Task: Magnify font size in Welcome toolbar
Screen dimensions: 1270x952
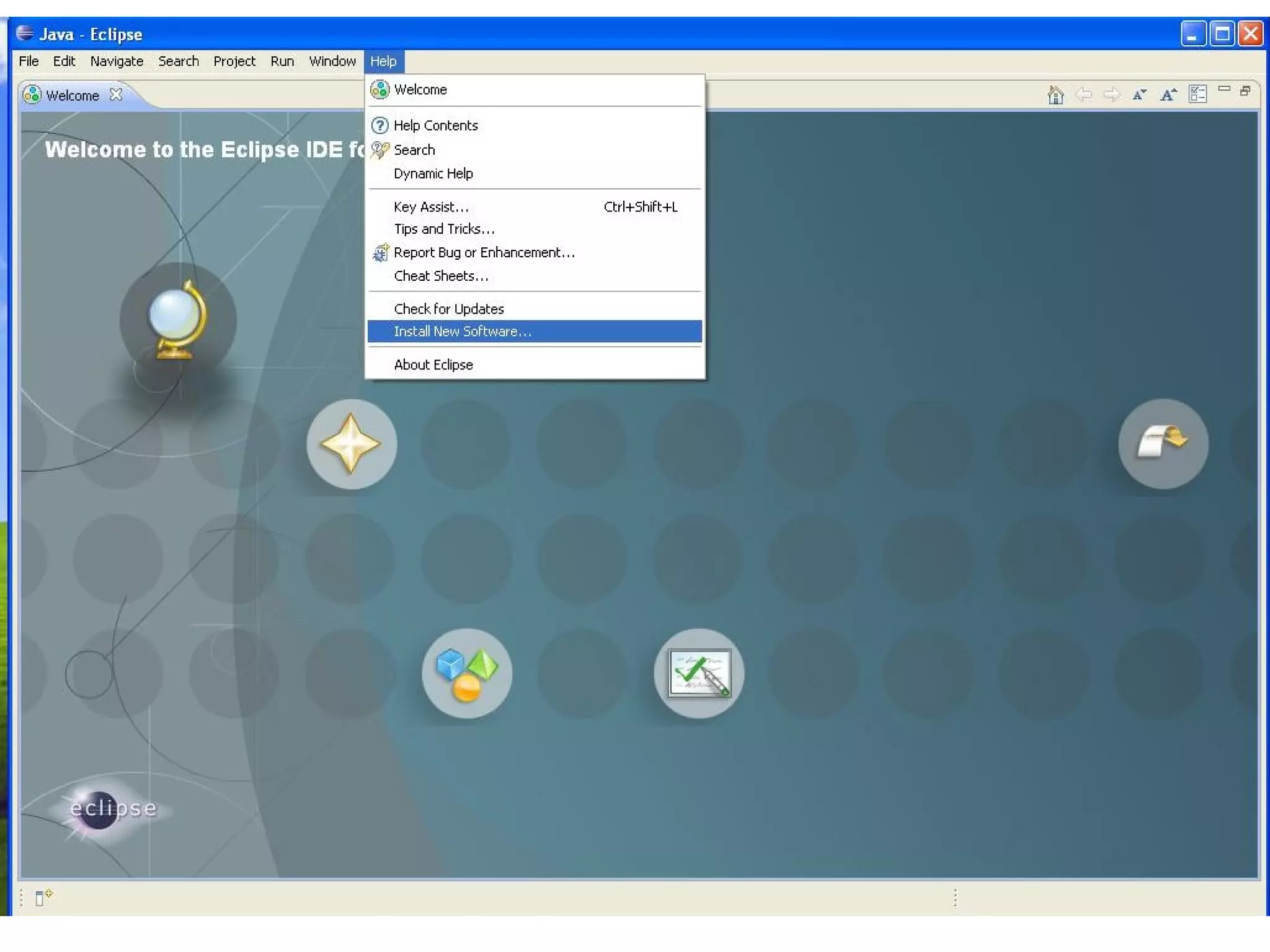Action: pyautogui.click(x=1168, y=95)
